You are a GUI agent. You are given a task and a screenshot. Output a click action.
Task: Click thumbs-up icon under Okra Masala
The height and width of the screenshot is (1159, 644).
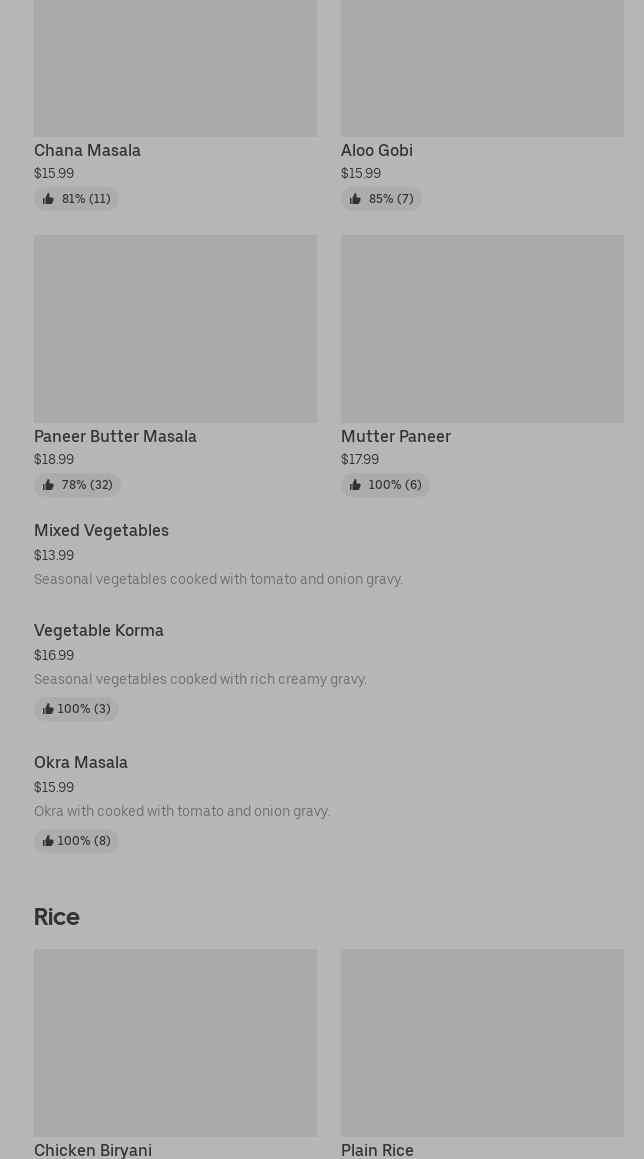tap(48, 841)
